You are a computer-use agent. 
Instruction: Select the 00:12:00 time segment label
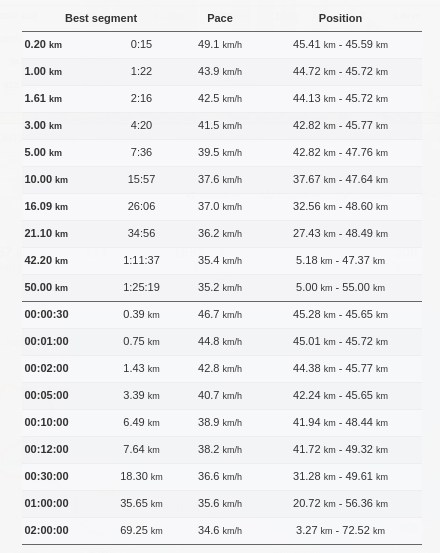click(46, 449)
